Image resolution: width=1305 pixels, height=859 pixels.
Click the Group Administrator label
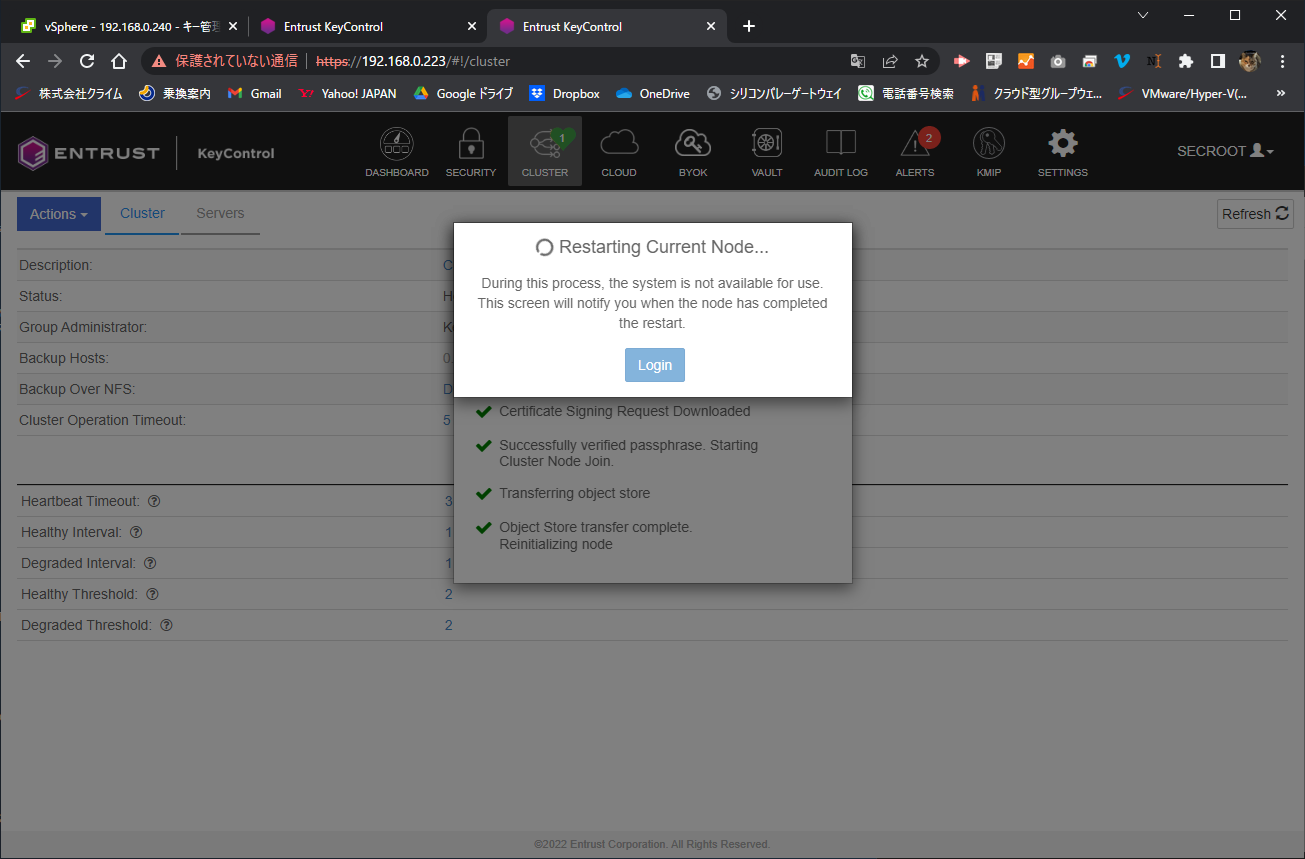click(83, 327)
